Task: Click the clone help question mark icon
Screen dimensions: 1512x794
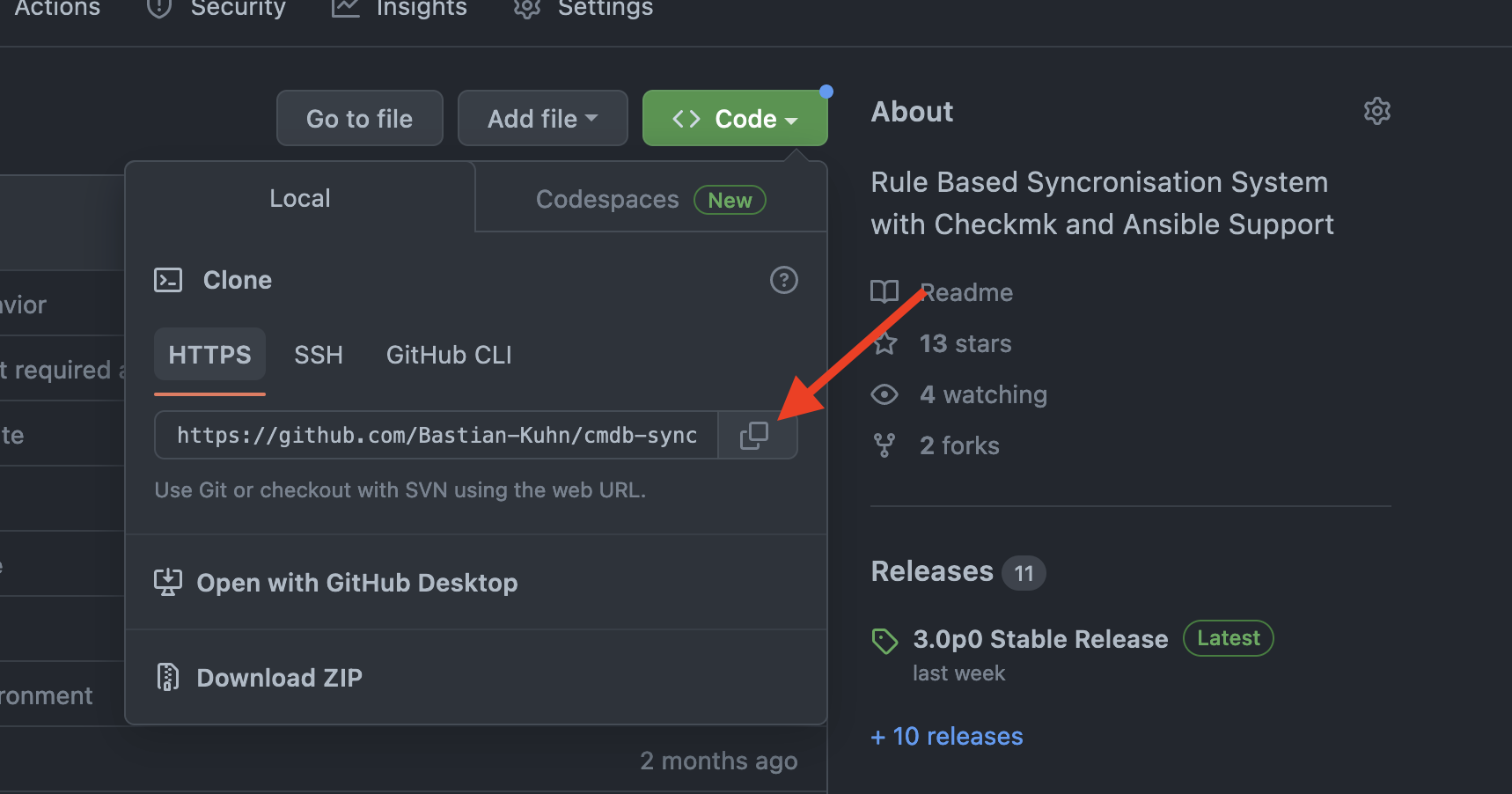Action: (x=783, y=280)
